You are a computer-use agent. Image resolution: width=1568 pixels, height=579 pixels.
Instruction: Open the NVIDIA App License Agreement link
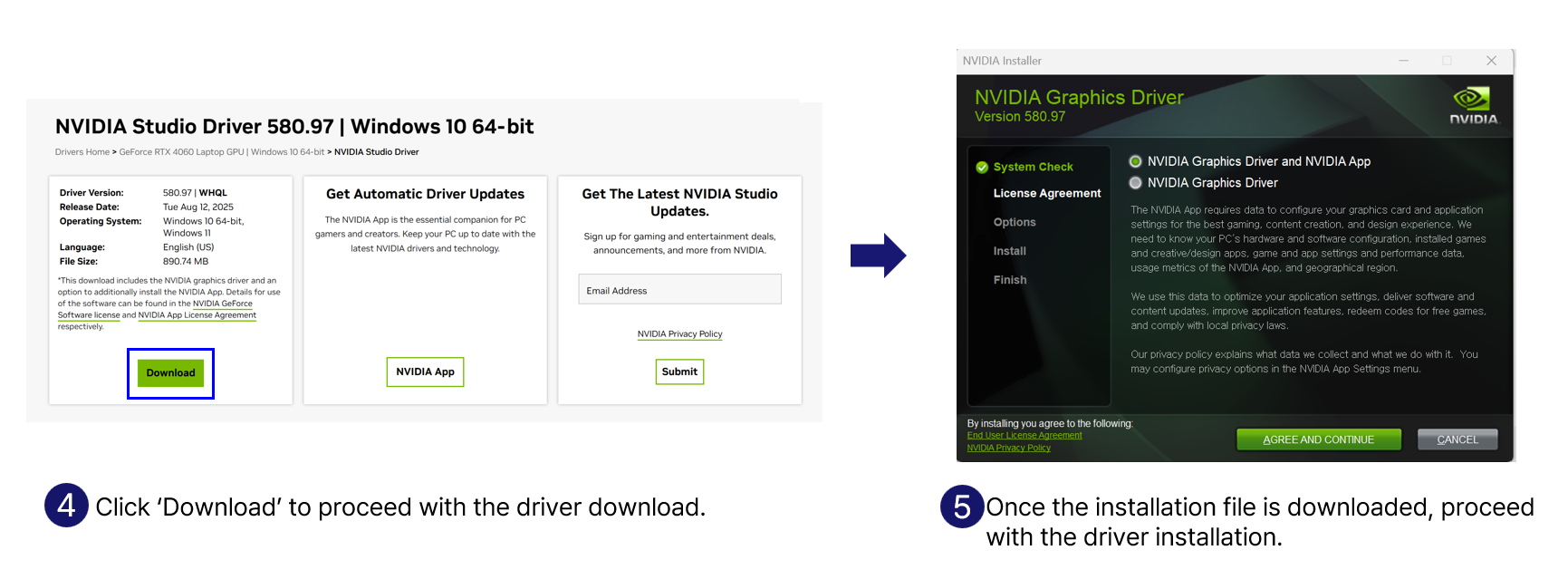[x=197, y=315]
